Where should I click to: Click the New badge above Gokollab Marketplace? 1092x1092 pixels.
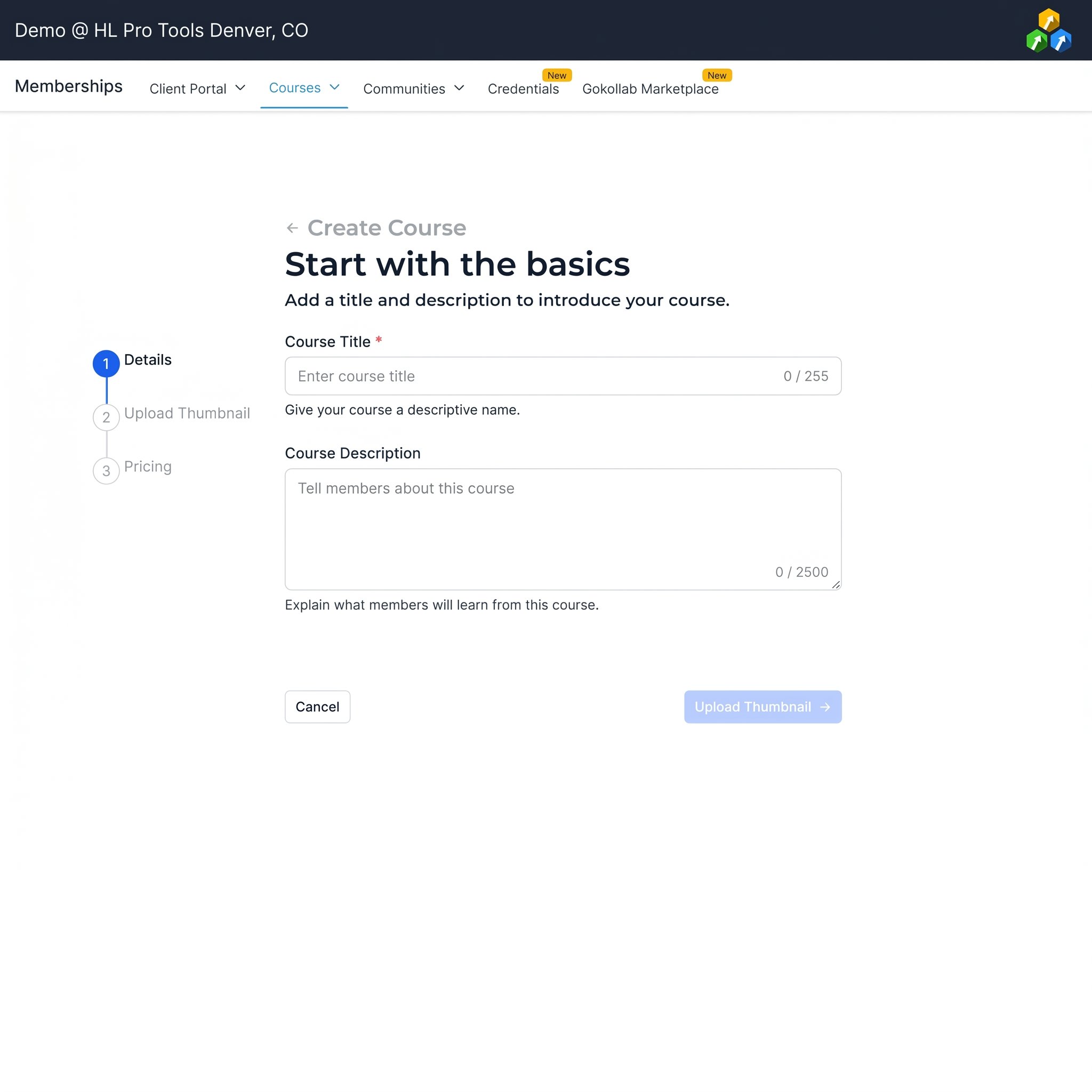coord(717,75)
